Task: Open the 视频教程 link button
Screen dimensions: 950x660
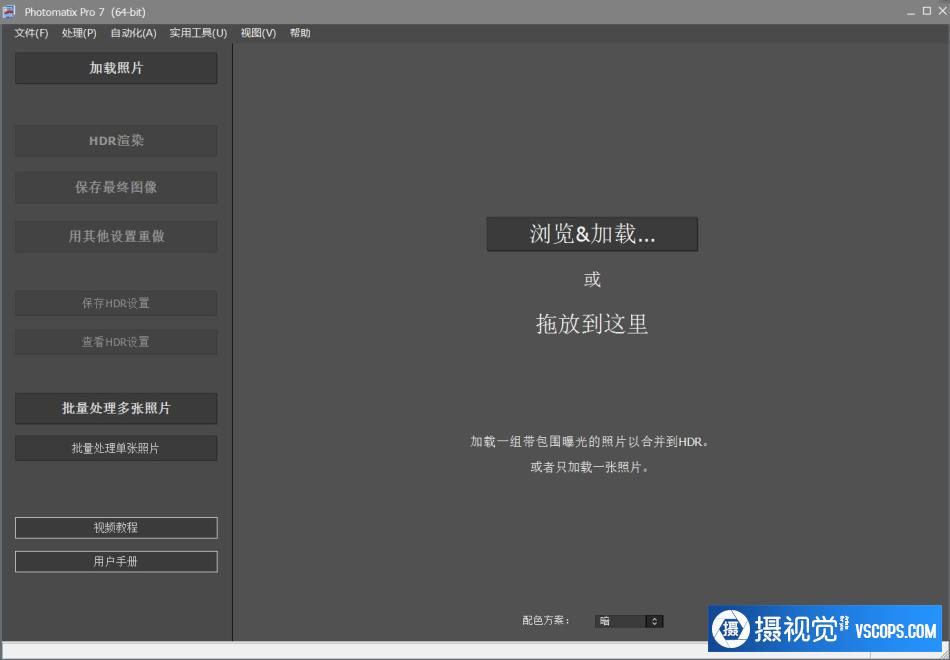Action: tap(116, 528)
